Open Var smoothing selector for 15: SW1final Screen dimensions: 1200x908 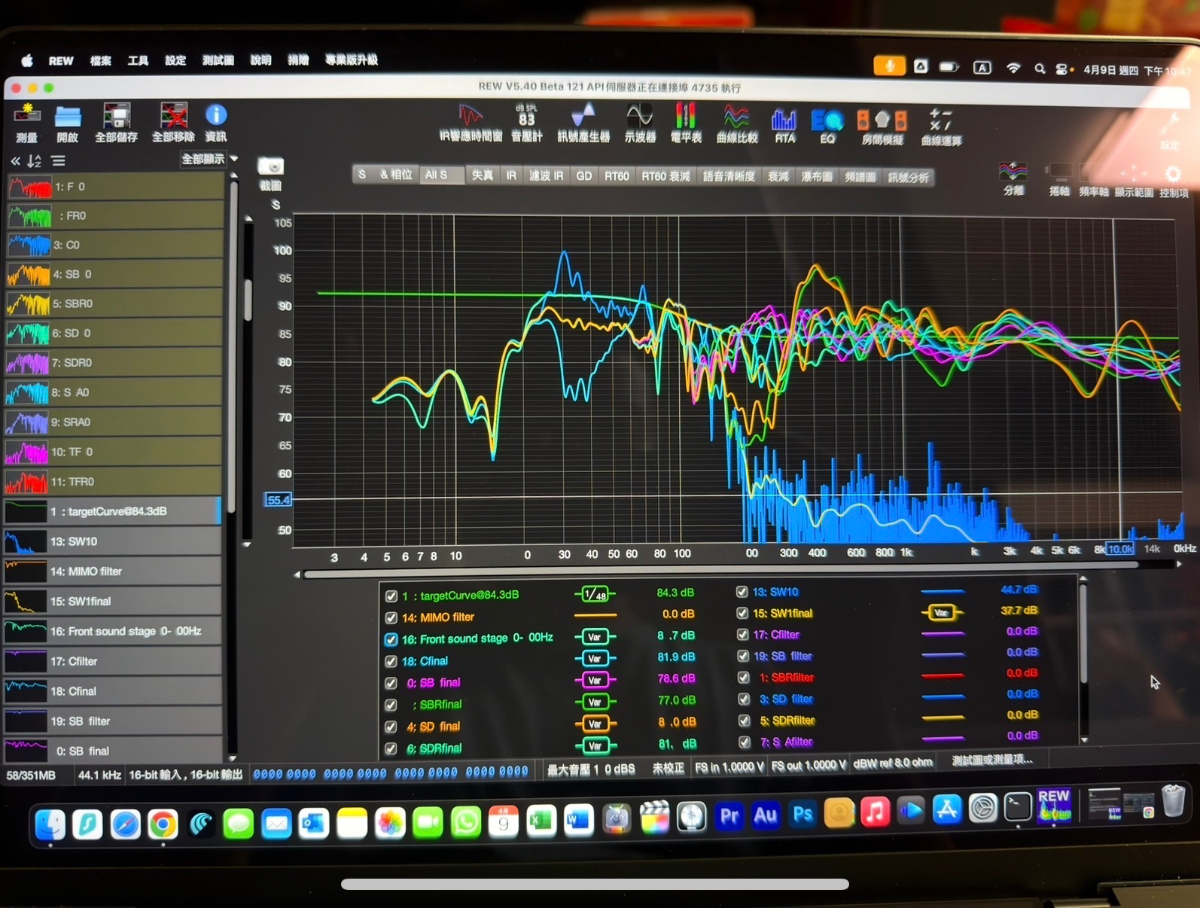coord(941,613)
